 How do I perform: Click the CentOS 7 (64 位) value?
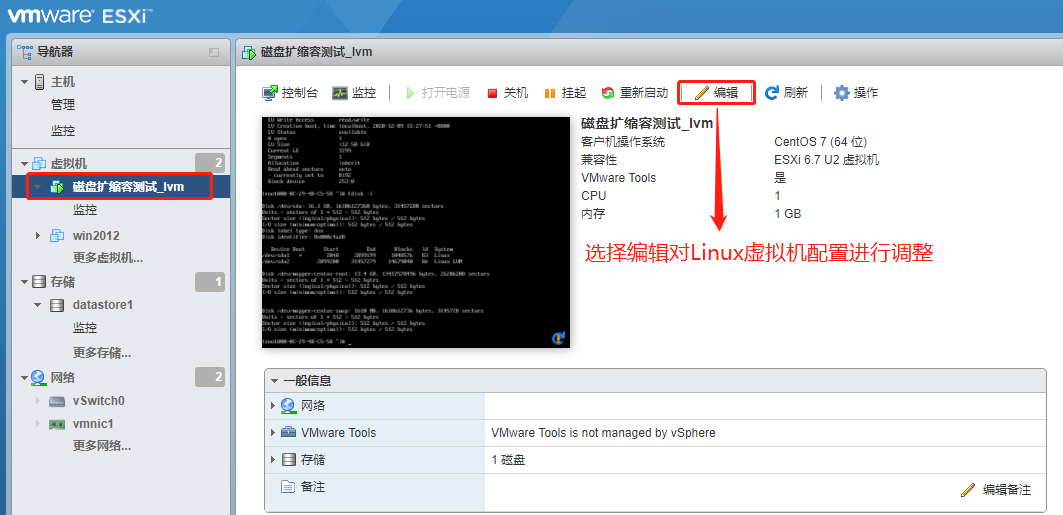coord(820,142)
